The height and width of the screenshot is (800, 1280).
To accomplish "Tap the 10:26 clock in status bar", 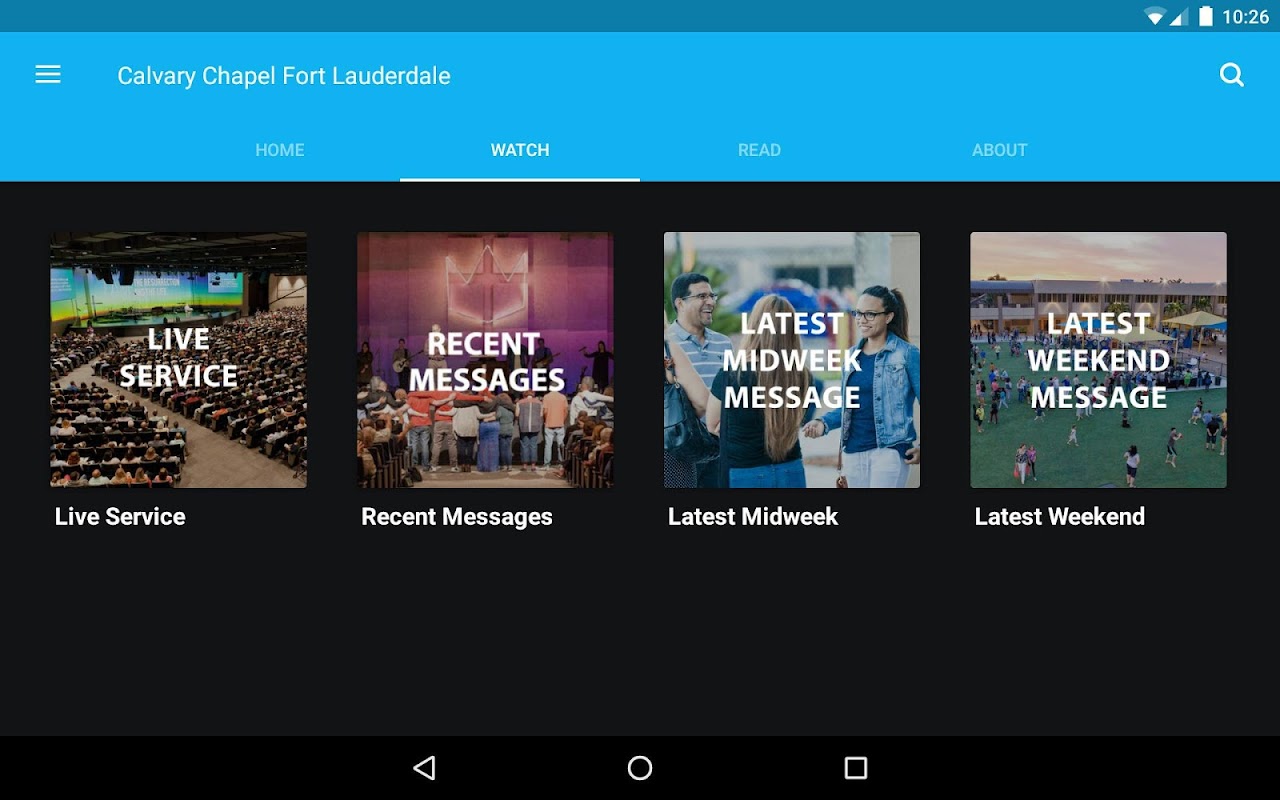I will pos(1246,16).
